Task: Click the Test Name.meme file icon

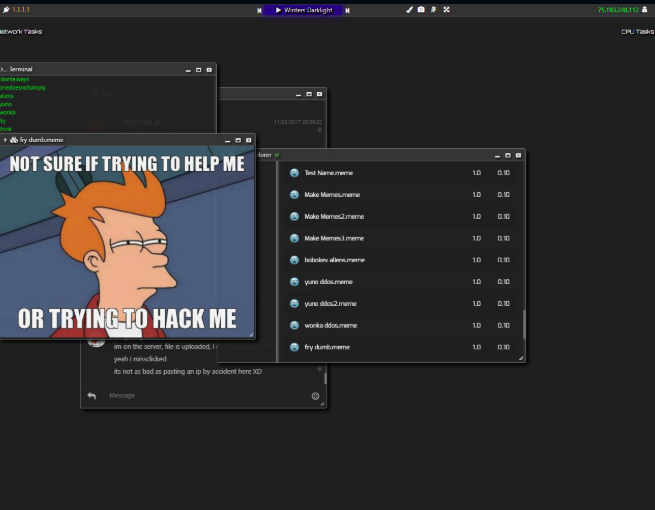Action: pyautogui.click(x=294, y=173)
